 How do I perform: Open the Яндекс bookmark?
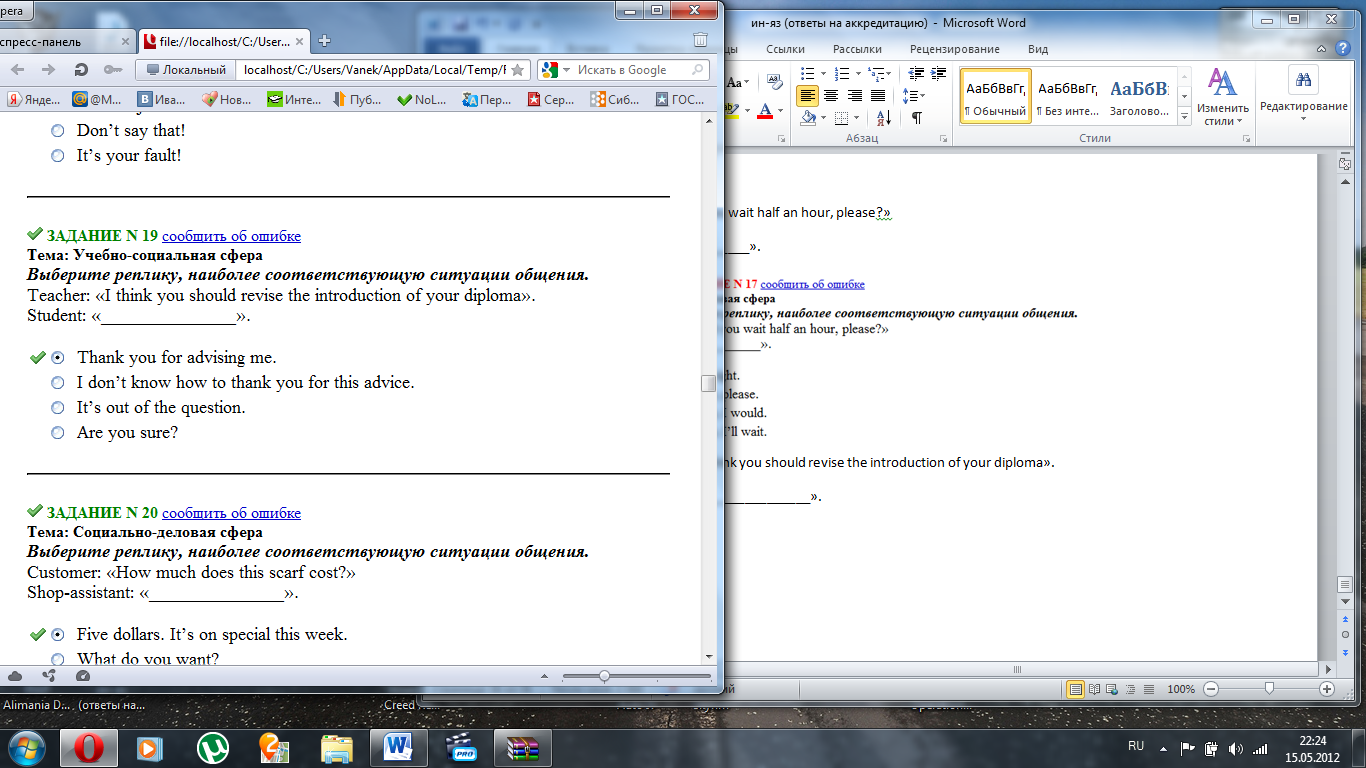click(x=35, y=99)
